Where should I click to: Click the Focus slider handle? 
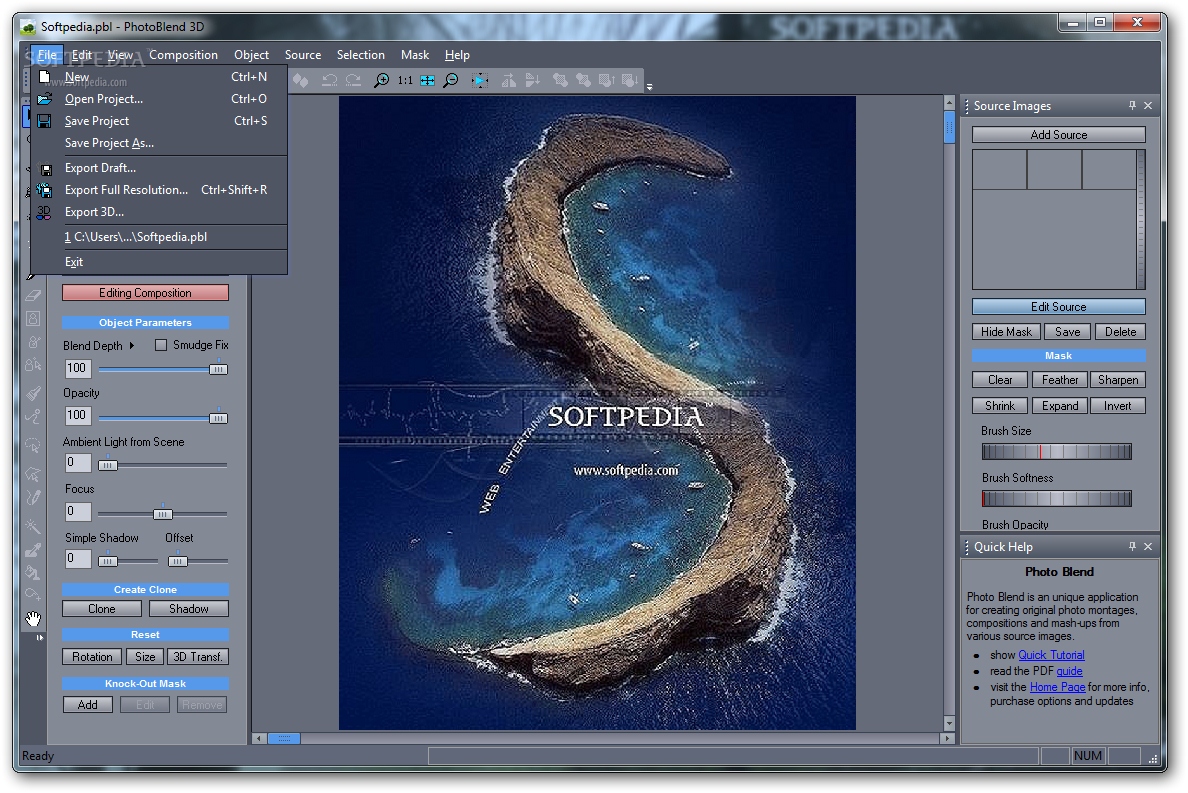pyautogui.click(x=163, y=514)
